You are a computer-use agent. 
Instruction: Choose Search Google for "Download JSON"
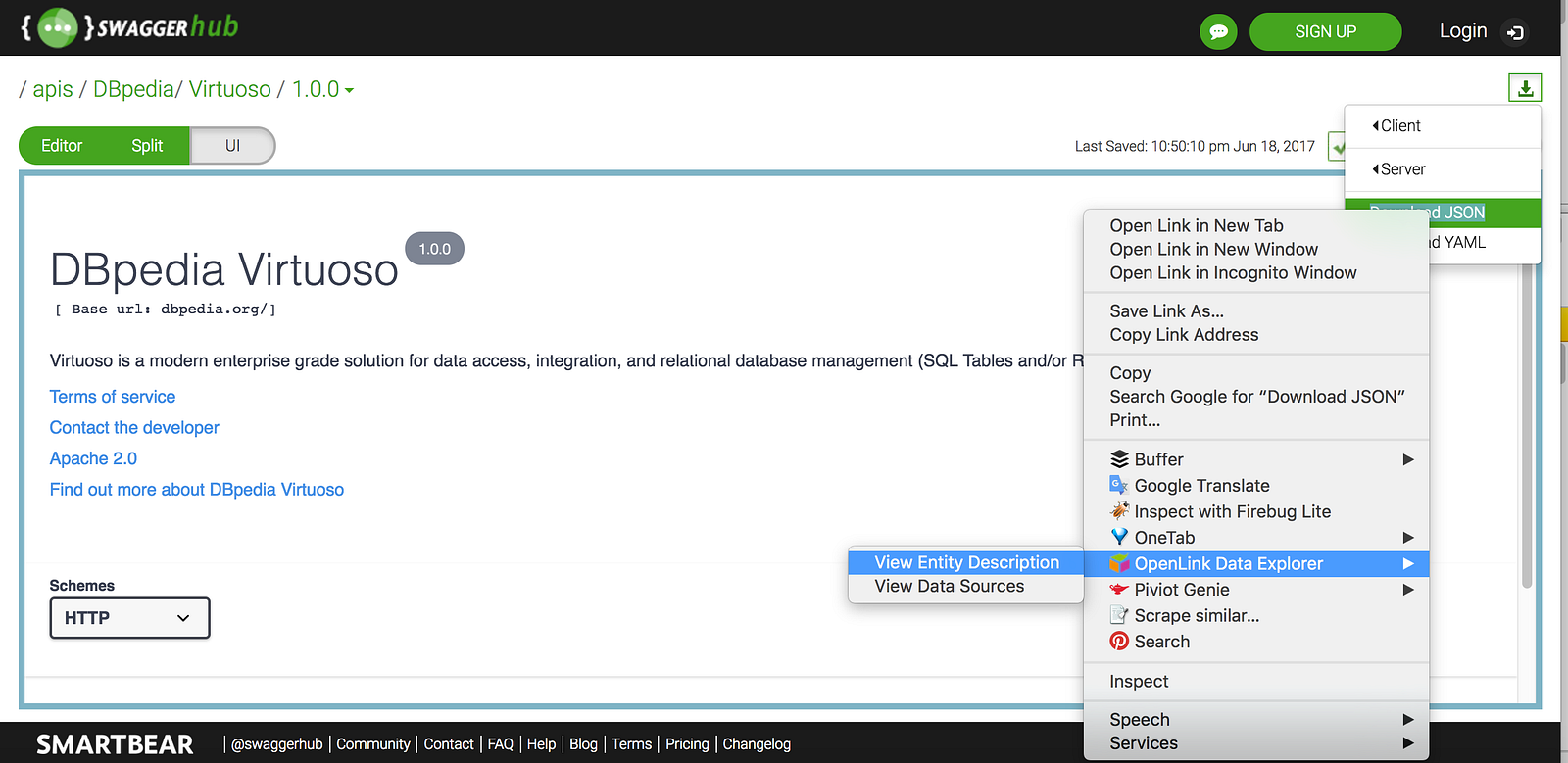[1256, 397]
